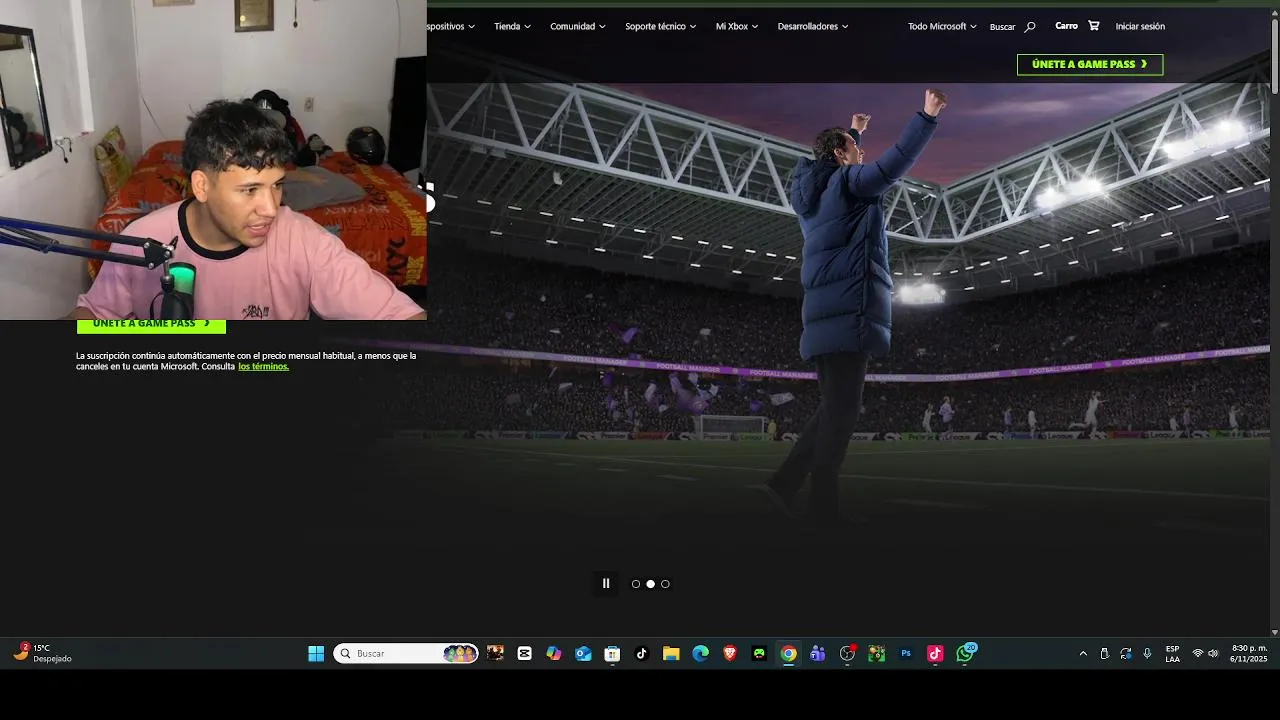The image size is (1280, 720).
Task: Open the Wi-Fi network settings icon
Action: pos(1198,654)
